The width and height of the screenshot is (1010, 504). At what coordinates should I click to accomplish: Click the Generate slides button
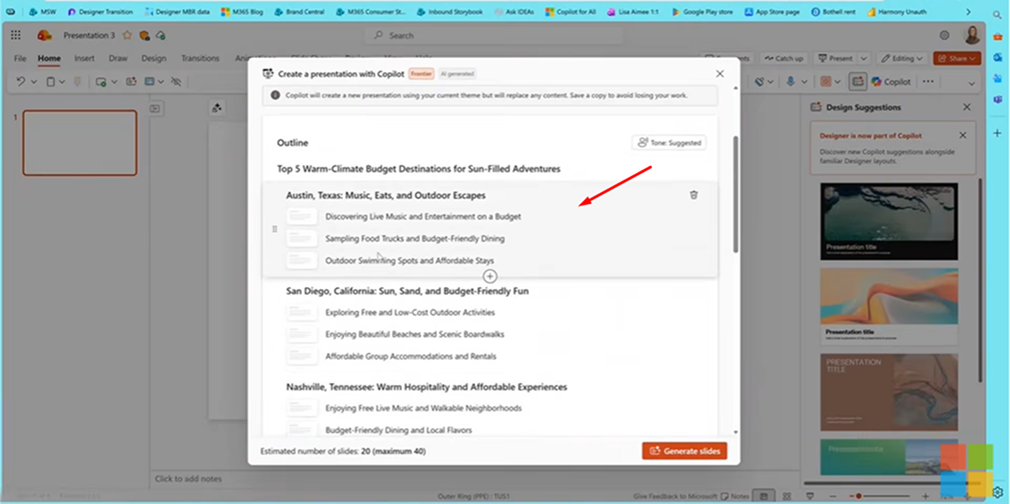(x=684, y=451)
